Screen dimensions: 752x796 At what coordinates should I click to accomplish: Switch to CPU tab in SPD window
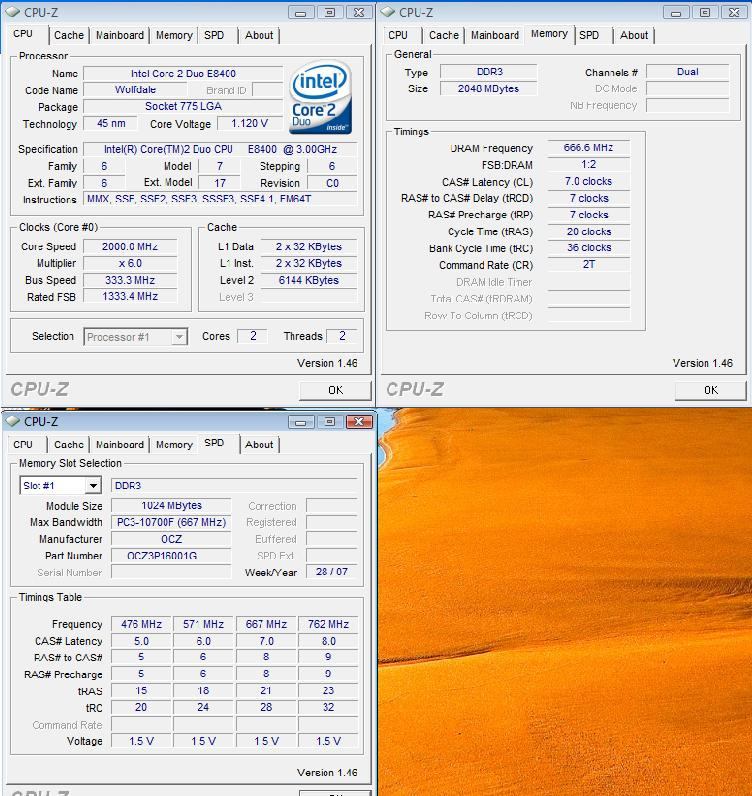point(23,444)
